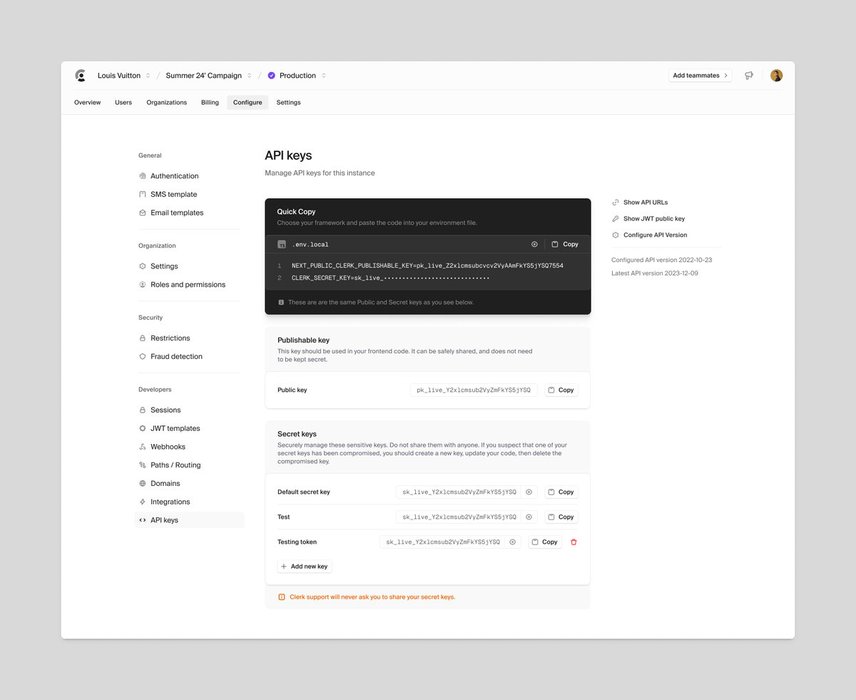Open Fraud detection in the sidebar
The width and height of the screenshot is (856, 700).
pos(176,356)
